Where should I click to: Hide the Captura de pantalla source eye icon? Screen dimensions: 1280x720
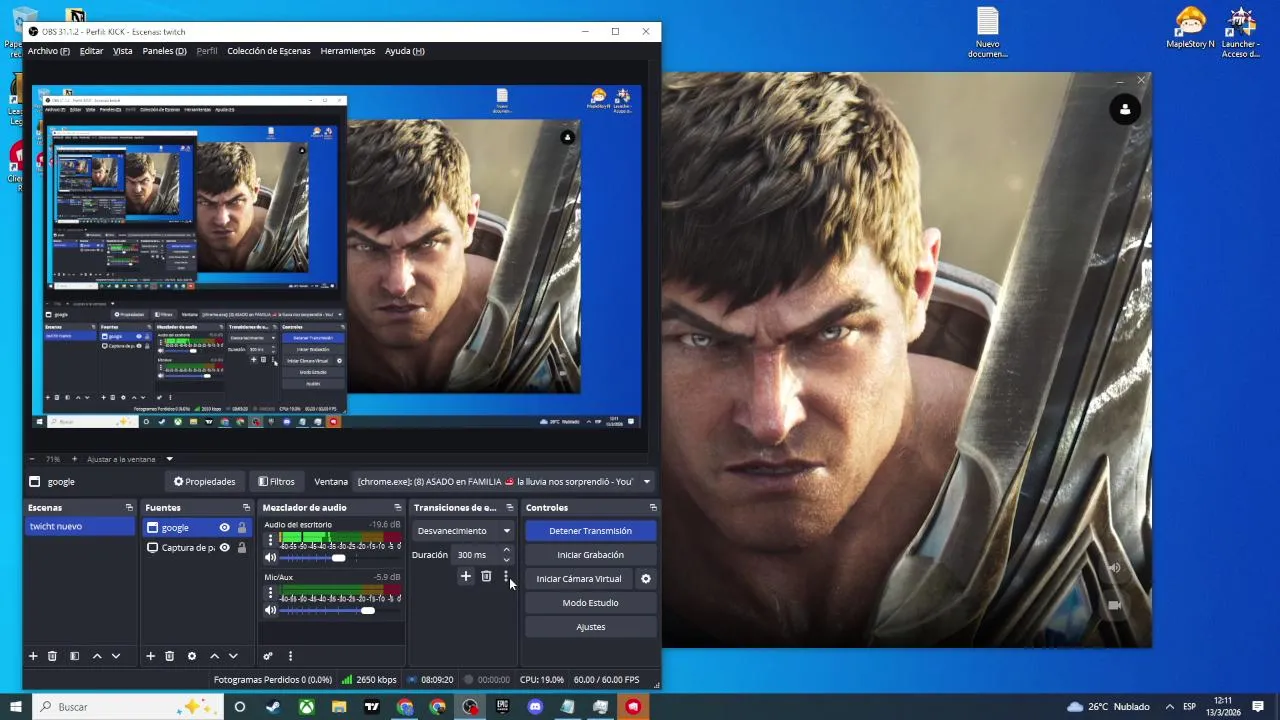click(224, 548)
